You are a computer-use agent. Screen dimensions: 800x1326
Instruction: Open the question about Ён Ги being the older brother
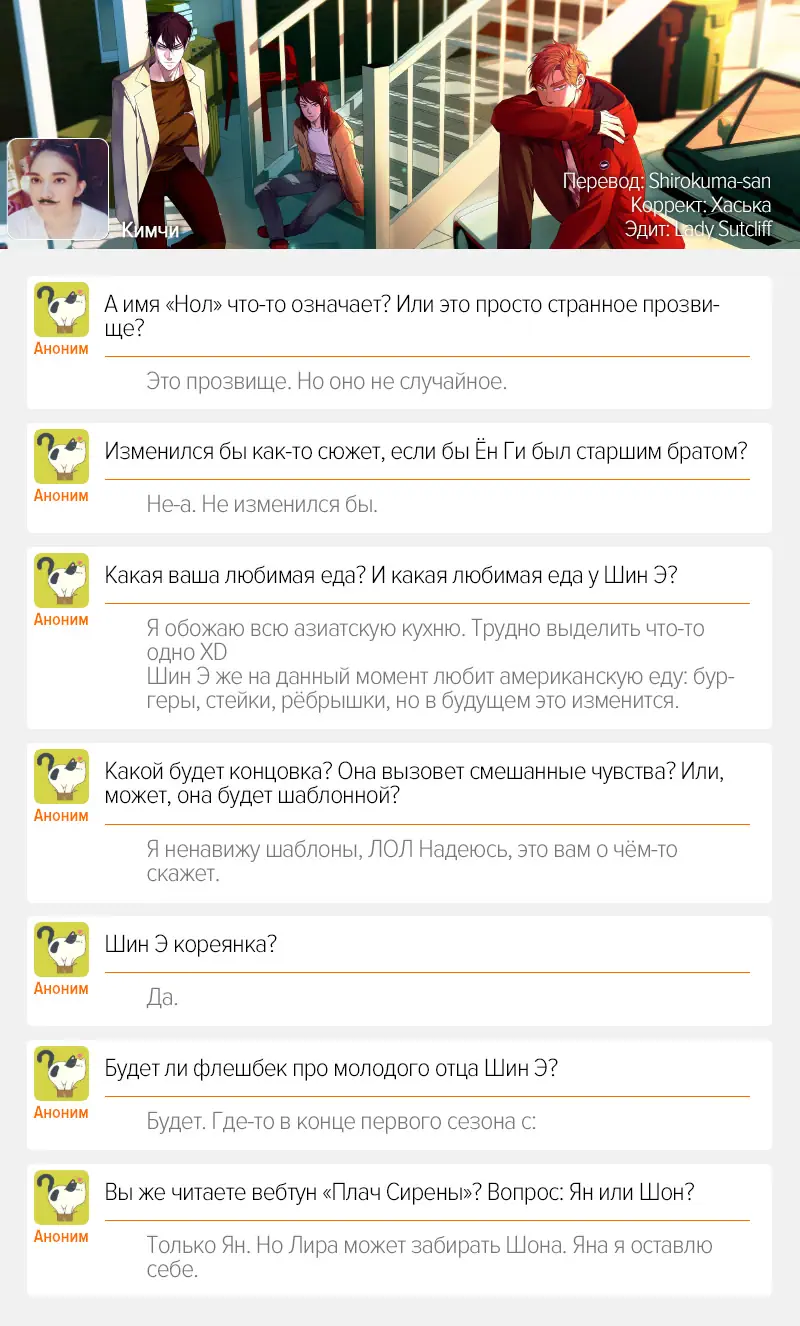point(426,451)
